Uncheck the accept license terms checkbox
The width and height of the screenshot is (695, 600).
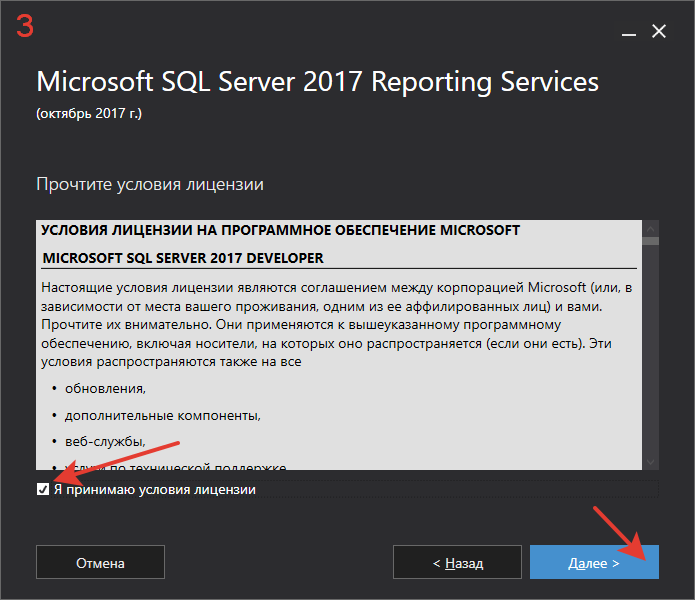coord(43,489)
